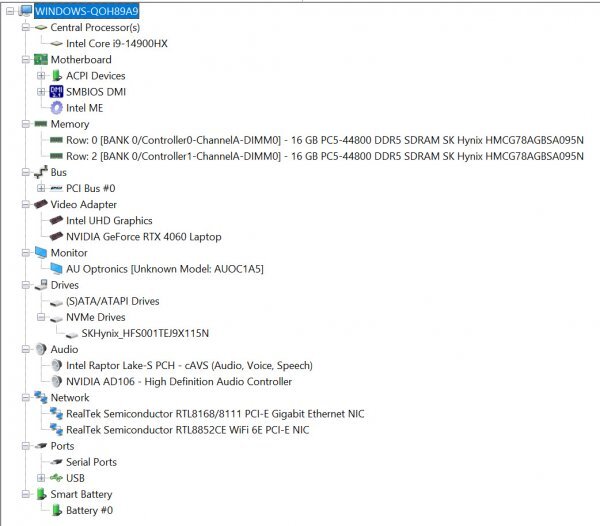Screen dimensions: 600x526
Task: Click the green board icon beside Motherboard
Action: 41,60
